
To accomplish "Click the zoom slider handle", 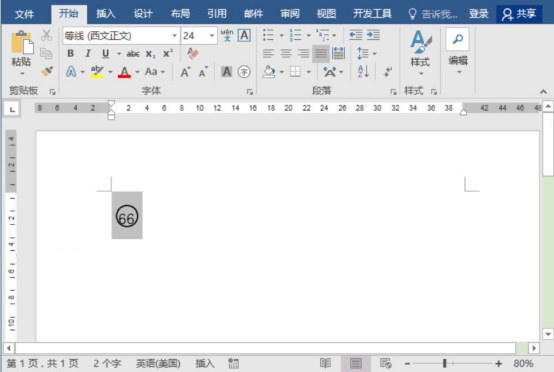I will coord(445,363).
